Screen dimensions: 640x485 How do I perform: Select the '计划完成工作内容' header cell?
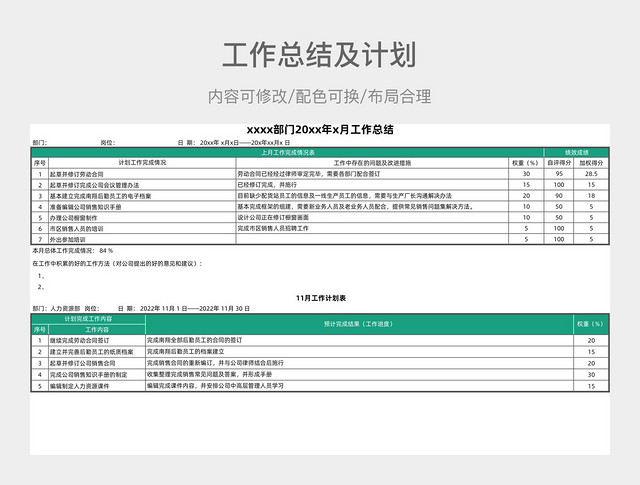click(x=88, y=319)
